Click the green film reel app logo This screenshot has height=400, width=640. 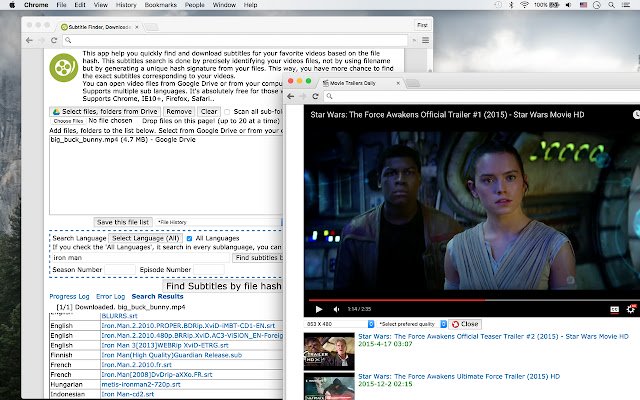[x=64, y=68]
